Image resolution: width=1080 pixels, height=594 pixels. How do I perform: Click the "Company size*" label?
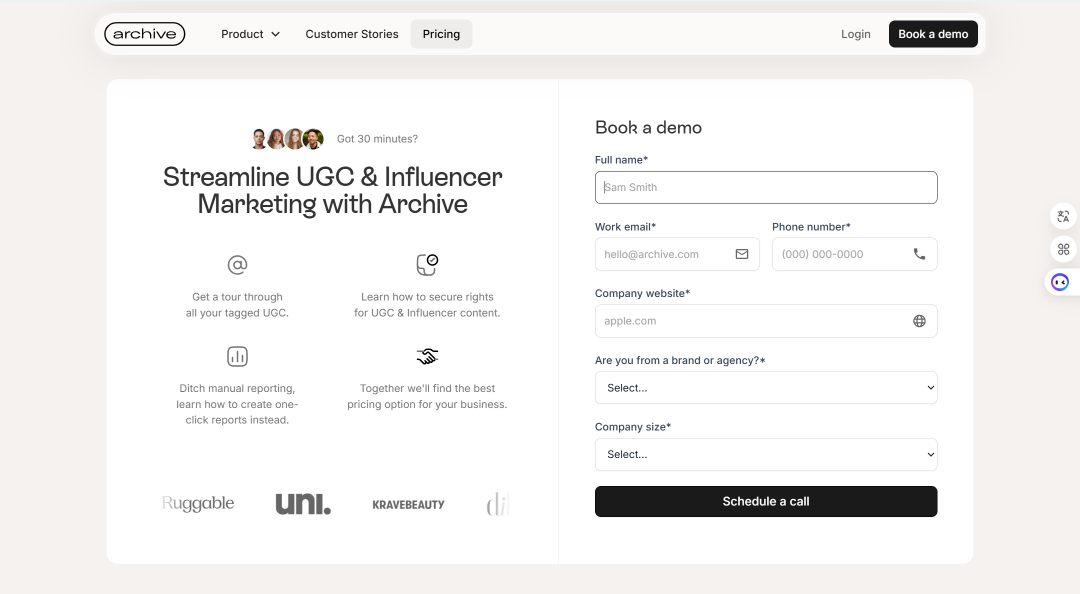(633, 427)
